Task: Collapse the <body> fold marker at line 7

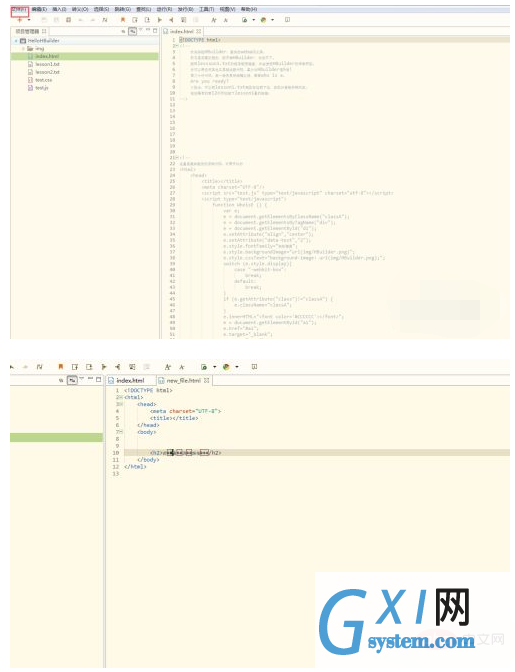Action: tap(121, 432)
